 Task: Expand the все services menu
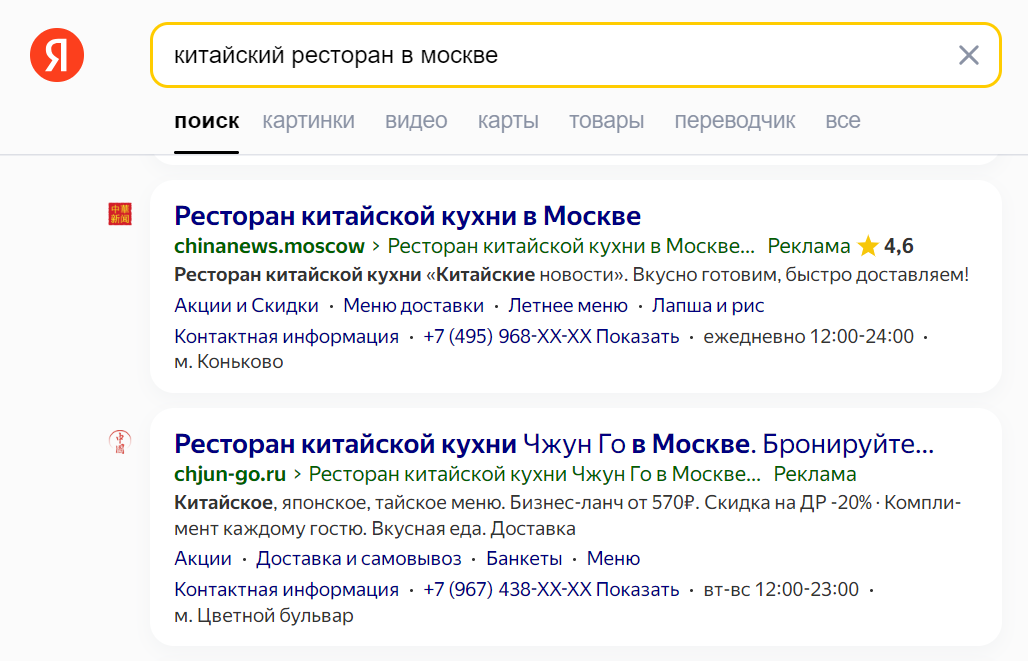(842, 121)
